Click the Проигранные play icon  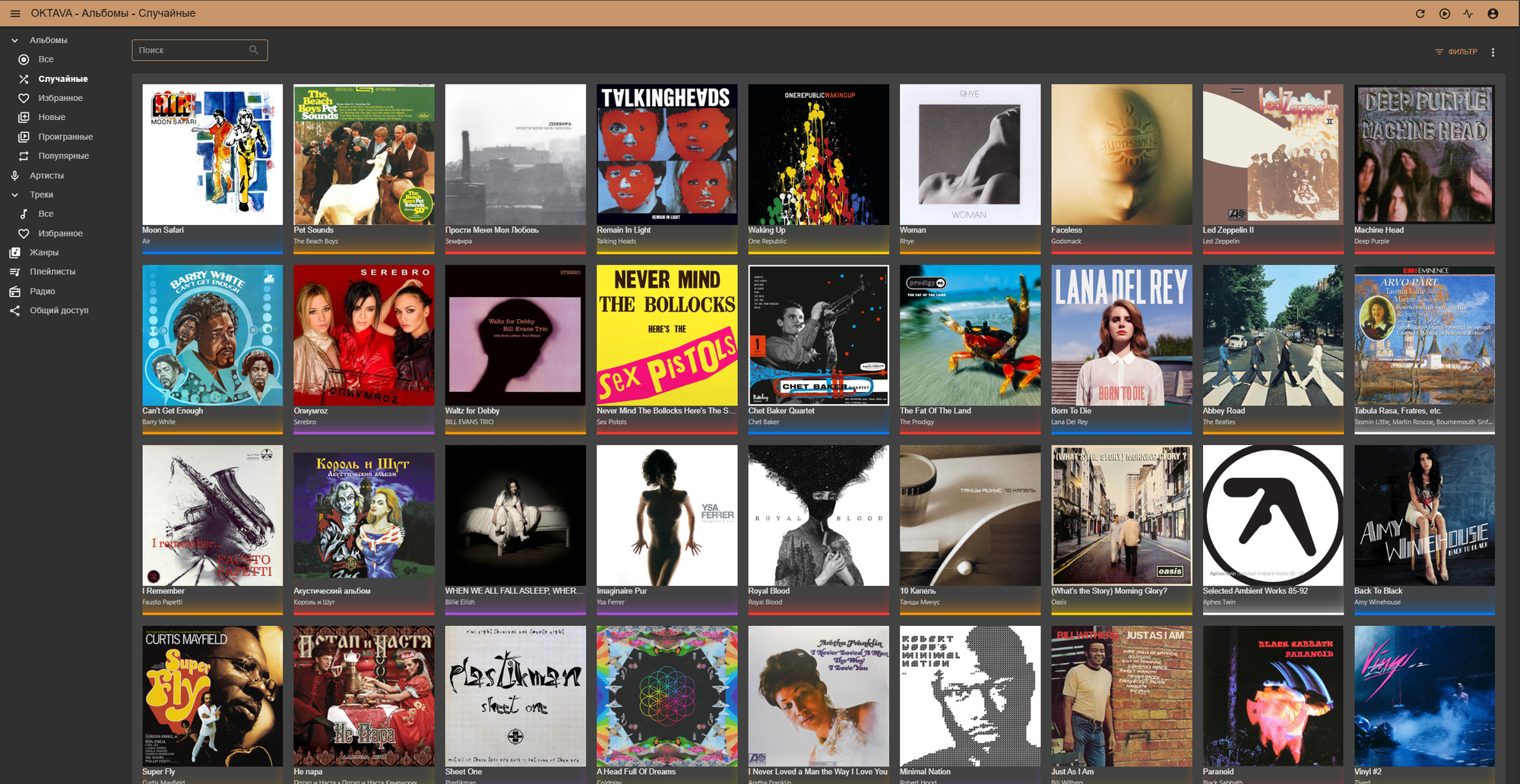(24, 137)
